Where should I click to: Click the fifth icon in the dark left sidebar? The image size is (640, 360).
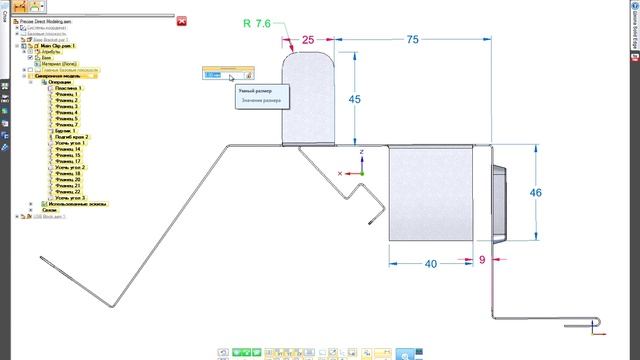tap(5, 136)
